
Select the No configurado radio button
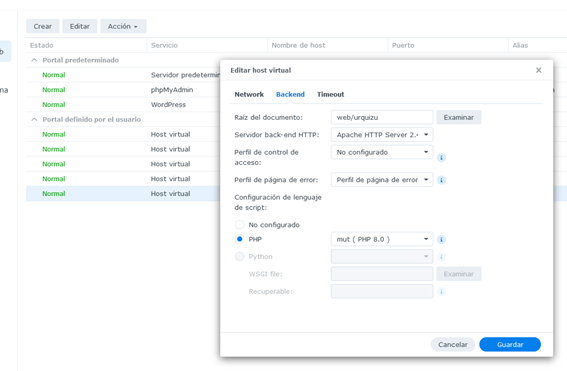(239, 225)
